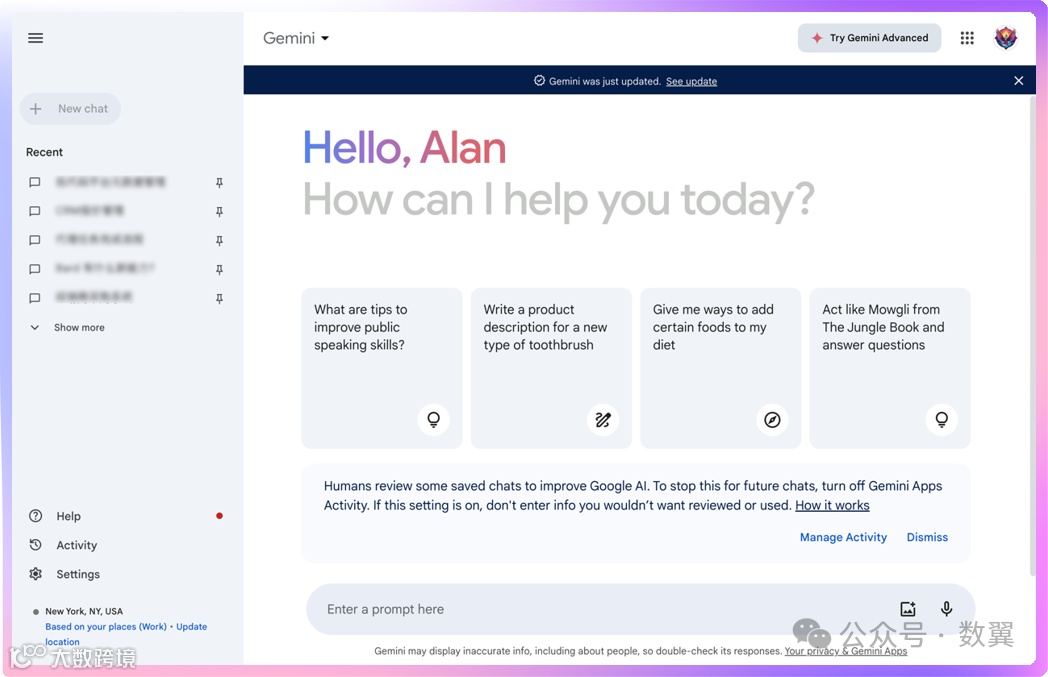1048x677 pixels.
Task: Open the Gemini model dropdown
Action: 296,38
